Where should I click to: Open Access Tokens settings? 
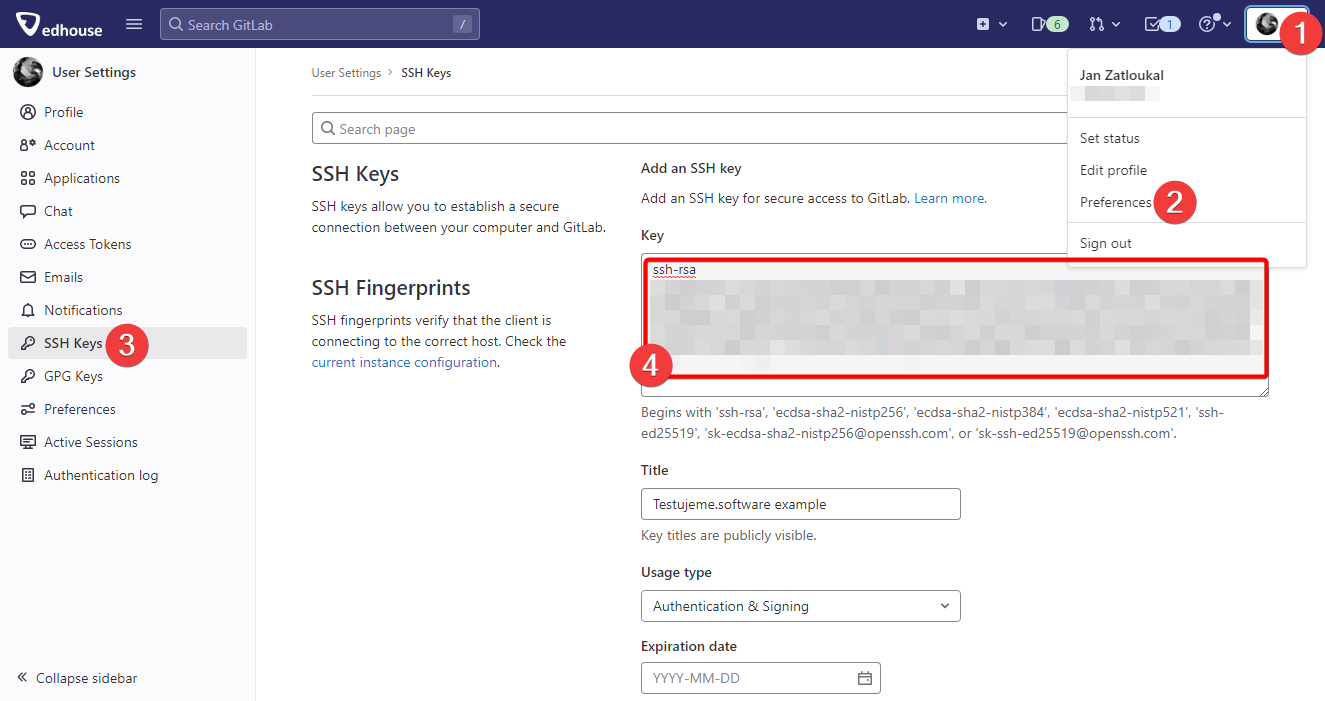point(87,244)
